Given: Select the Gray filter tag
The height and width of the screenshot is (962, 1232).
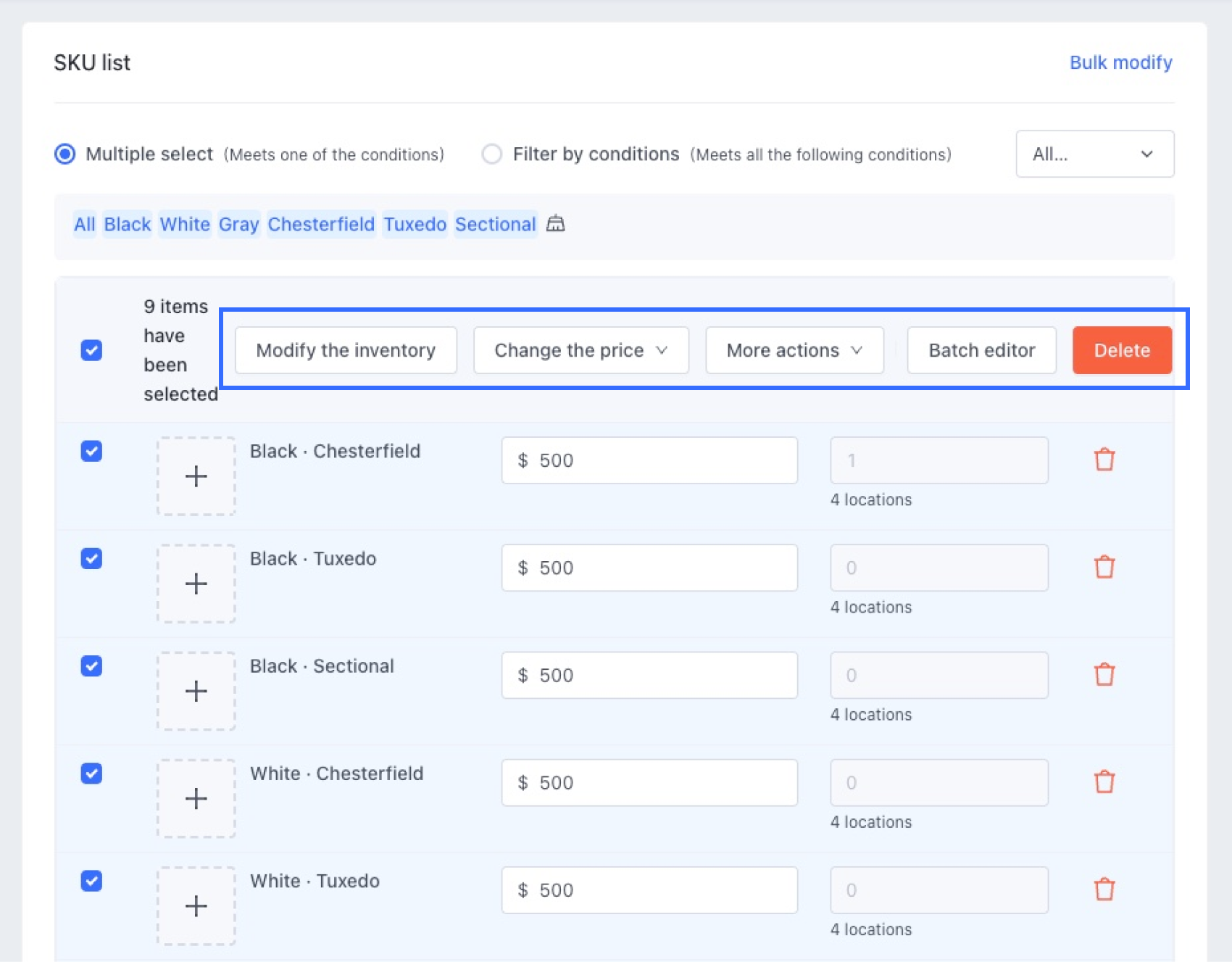Looking at the screenshot, I should click(x=239, y=224).
